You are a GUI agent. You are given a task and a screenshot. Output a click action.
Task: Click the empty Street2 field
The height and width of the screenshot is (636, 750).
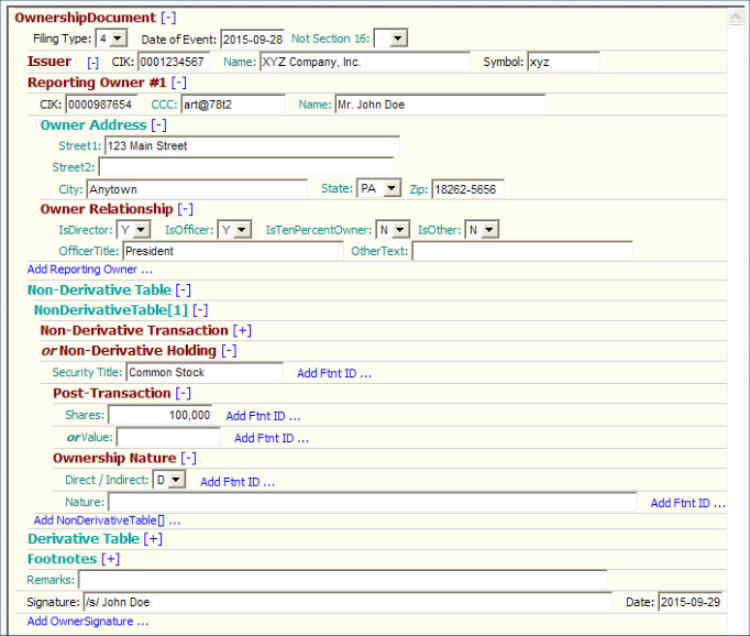[246, 167]
